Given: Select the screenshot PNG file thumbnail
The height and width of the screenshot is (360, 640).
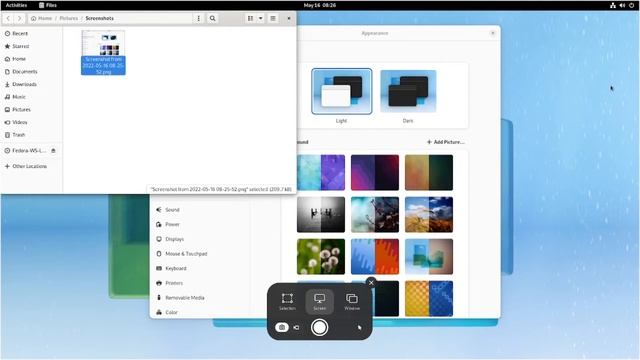Looking at the screenshot, I should pyautogui.click(x=103, y=52).
